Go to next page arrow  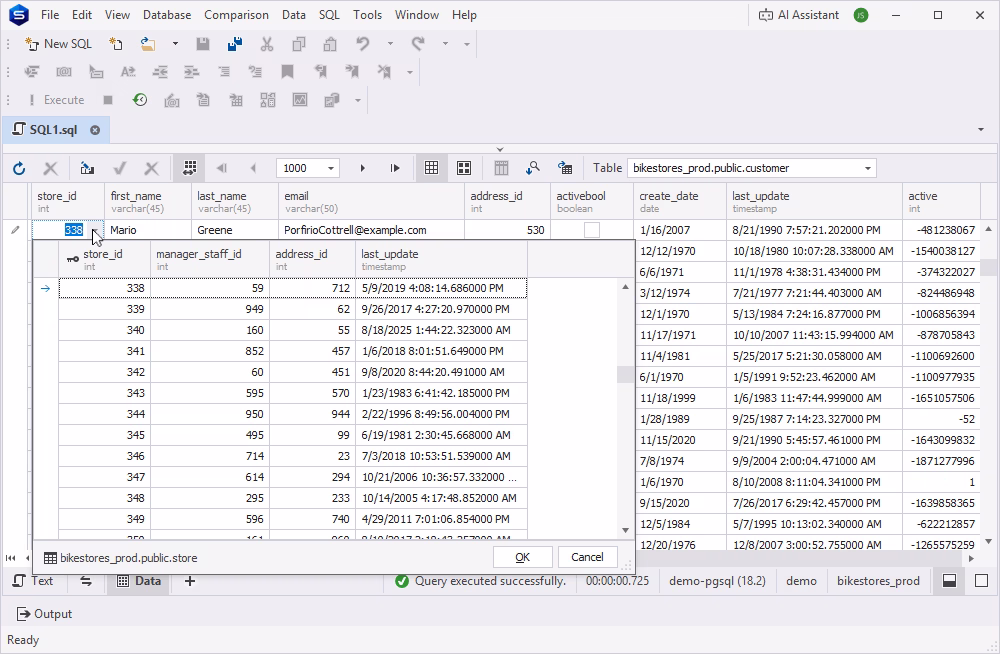pyautogui.click(x=362, y=168)
